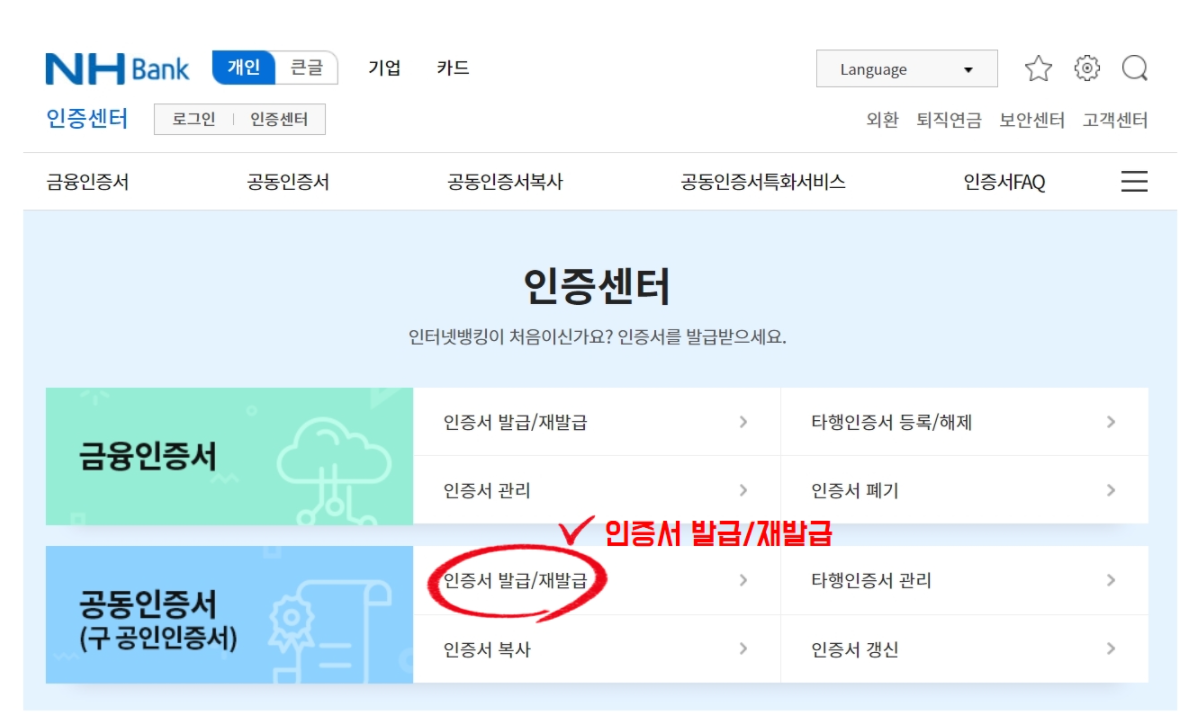Open 금융인증서 인증서 관리

coord(597,491)
